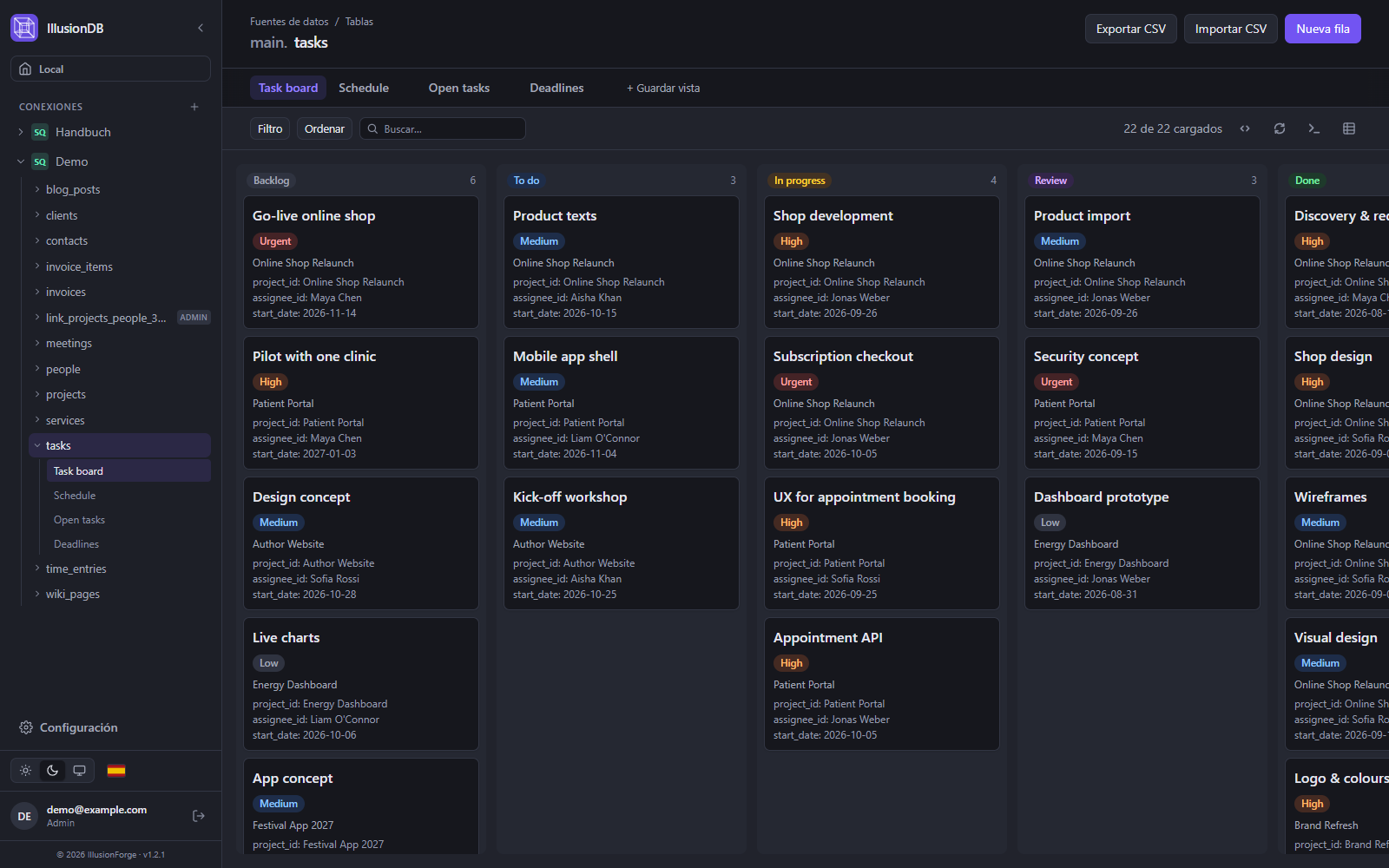This screenshot has width=1389, height=868.
Task: Select the Task board tab
Action: (x=288, y=88)
